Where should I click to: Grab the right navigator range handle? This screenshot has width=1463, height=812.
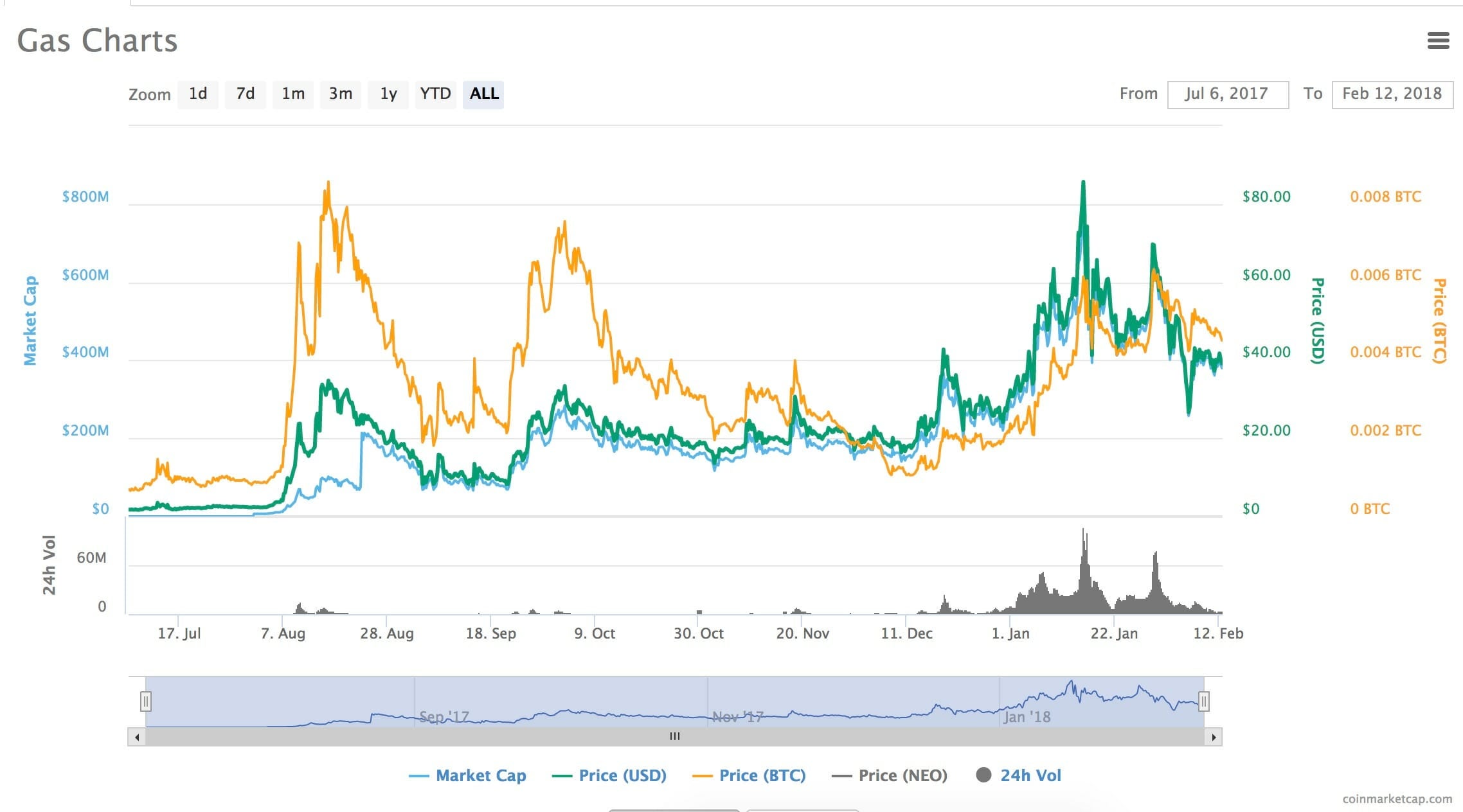click(1204, 702)
